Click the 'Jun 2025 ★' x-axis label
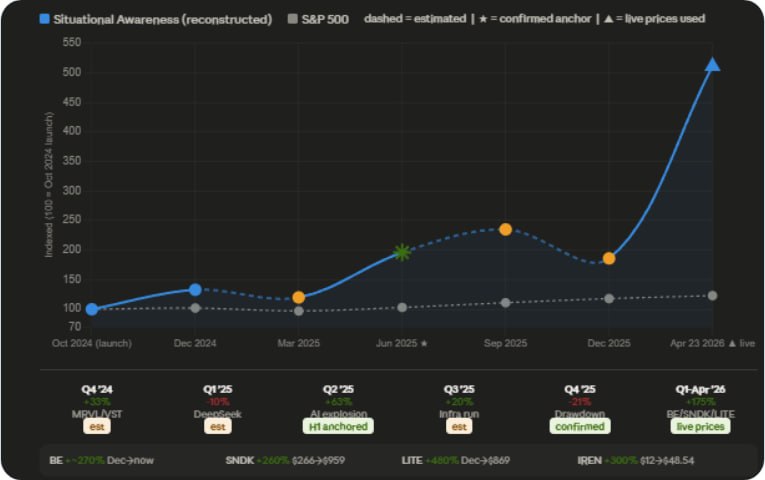Screen dimensions: 765x480 [x=402, y=343]
